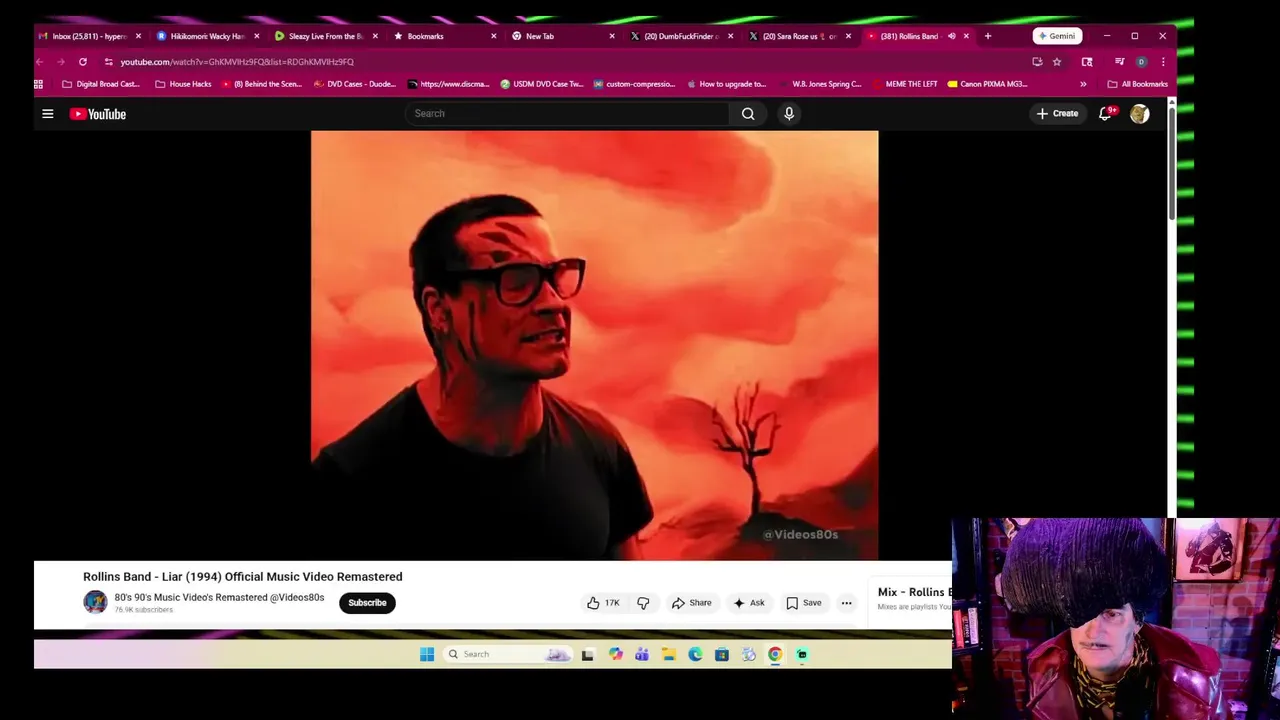Close the Bookmarks tab
The height and width of the screenshot is (720, 1280).
click(493, 36)
